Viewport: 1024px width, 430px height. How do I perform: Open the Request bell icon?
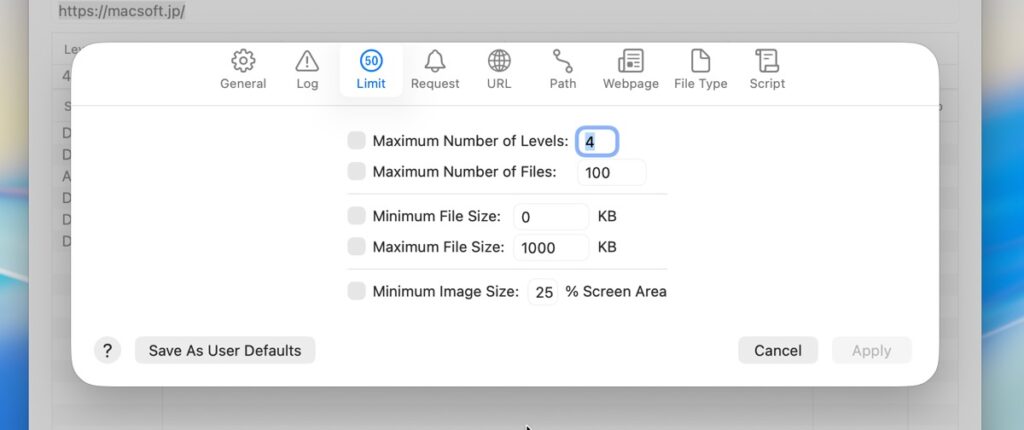tap(435, 62)
